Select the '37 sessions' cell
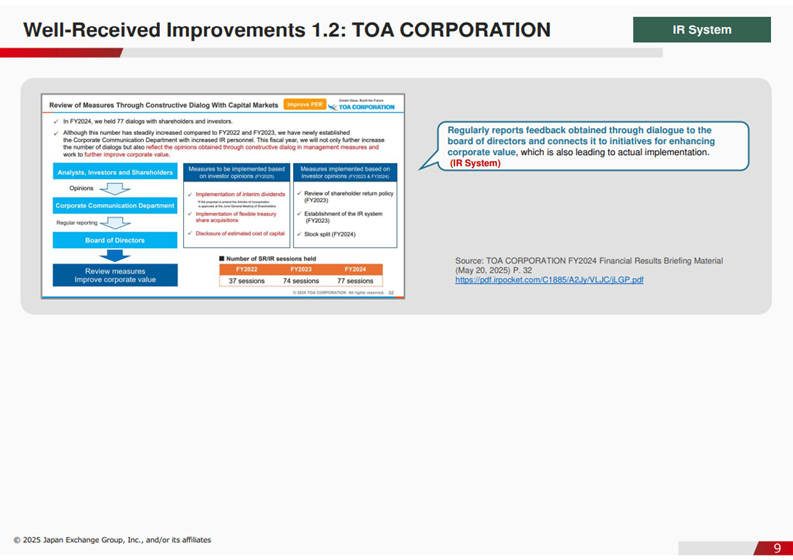The image size is (793, 560). click(x=246, y=281)
